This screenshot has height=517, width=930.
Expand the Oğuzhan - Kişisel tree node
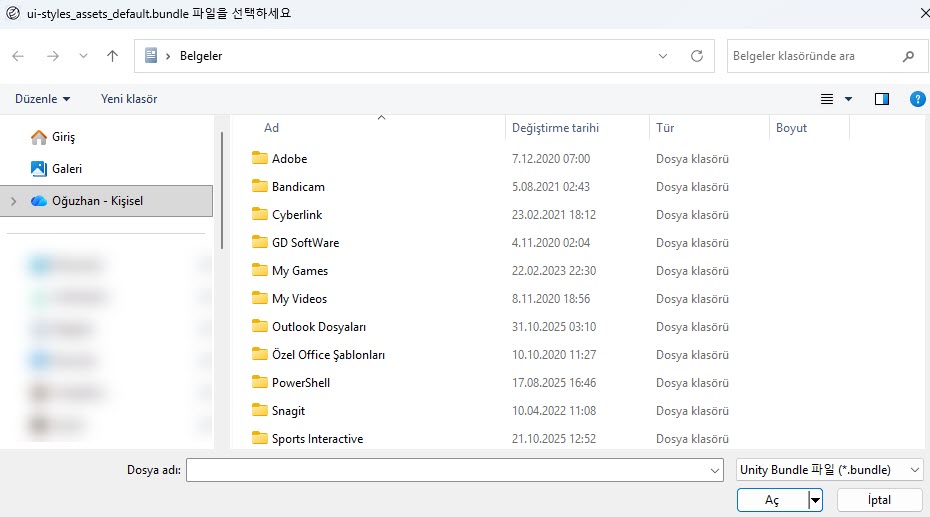tap(13, 201)
